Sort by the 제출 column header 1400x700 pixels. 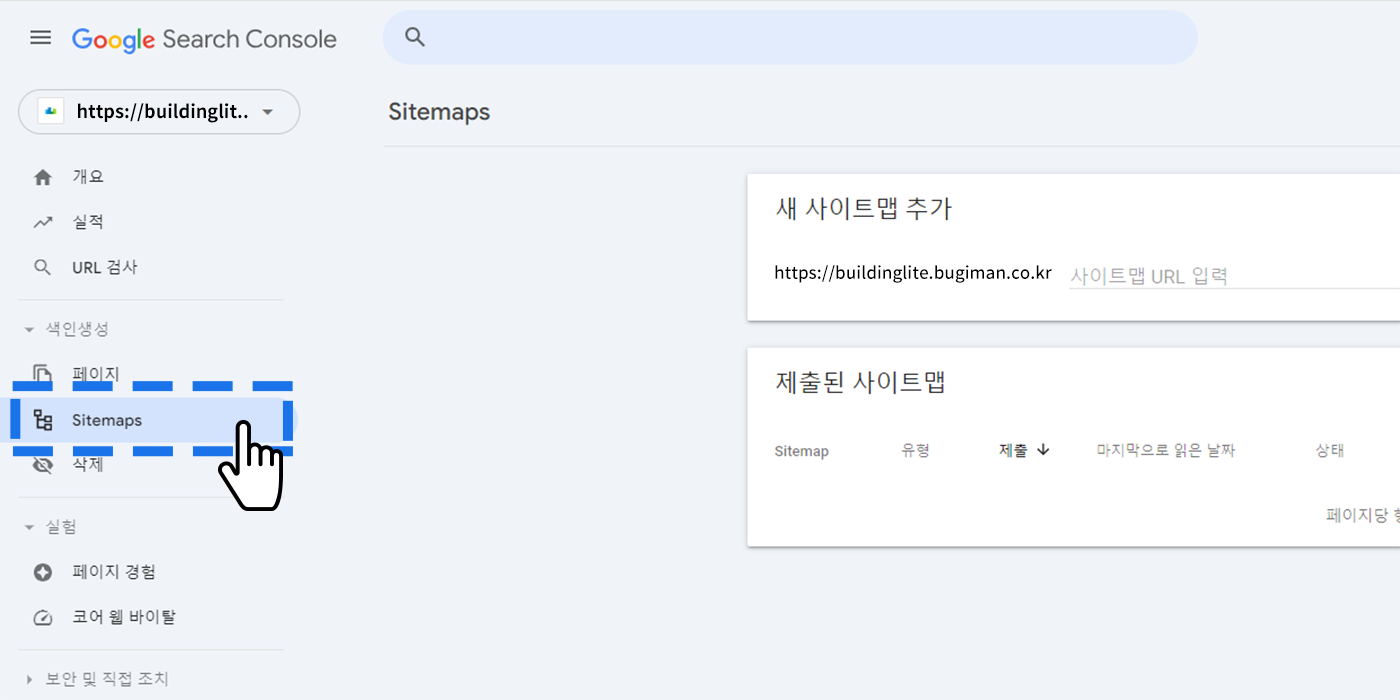point(1024,451)
